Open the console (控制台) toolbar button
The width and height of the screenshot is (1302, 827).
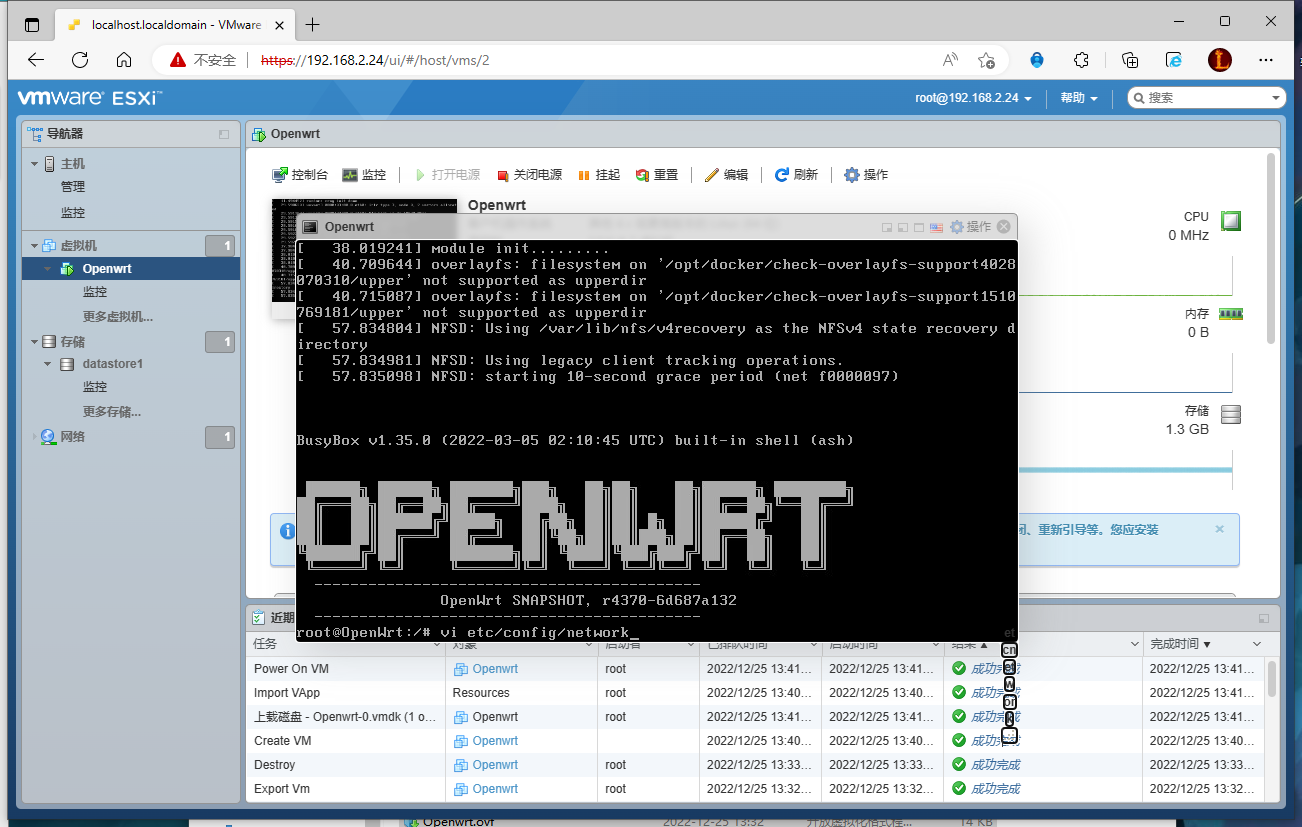click(300, 175)
